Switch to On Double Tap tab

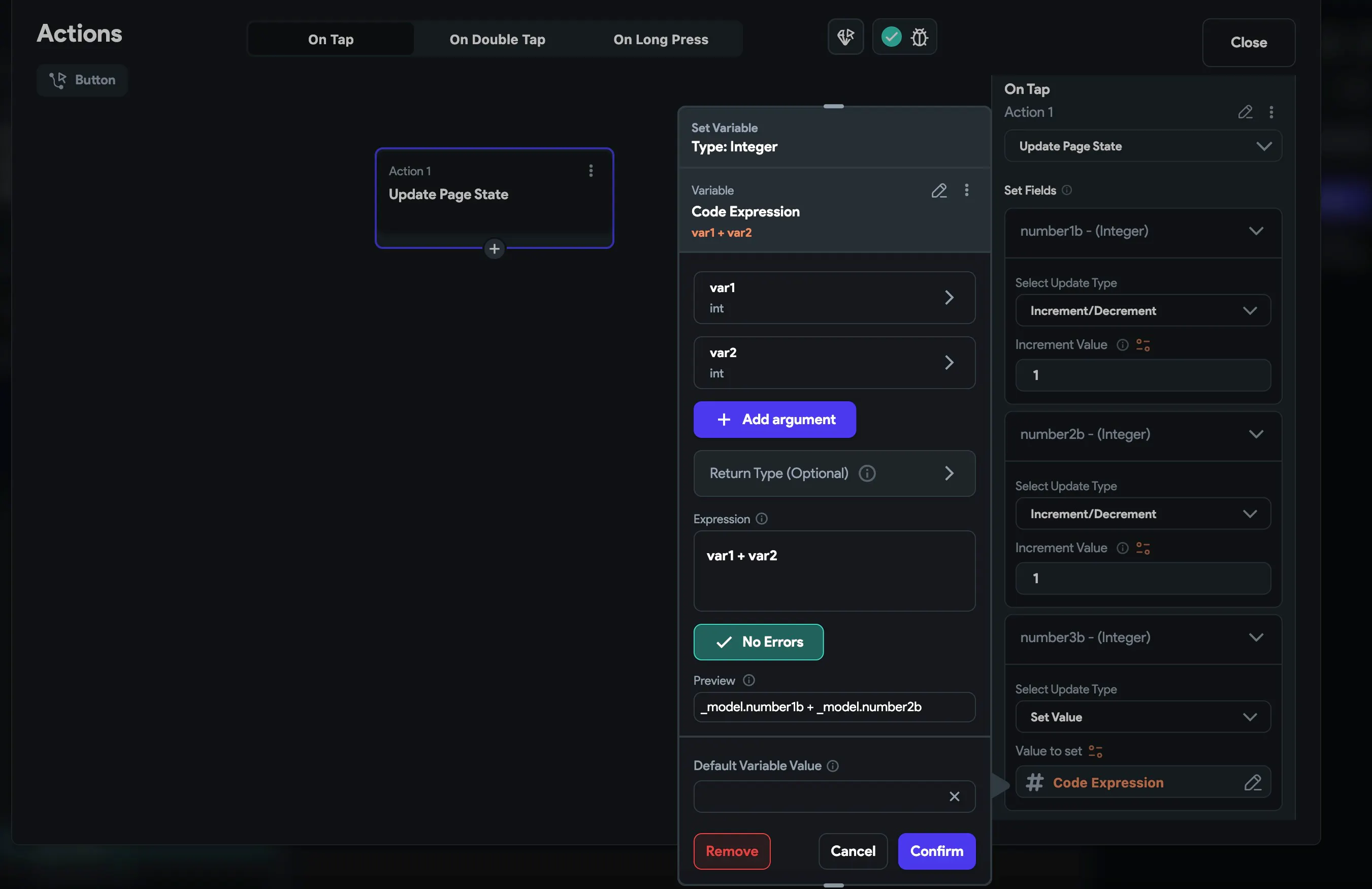pyautogui.click(x=497, y=39)
